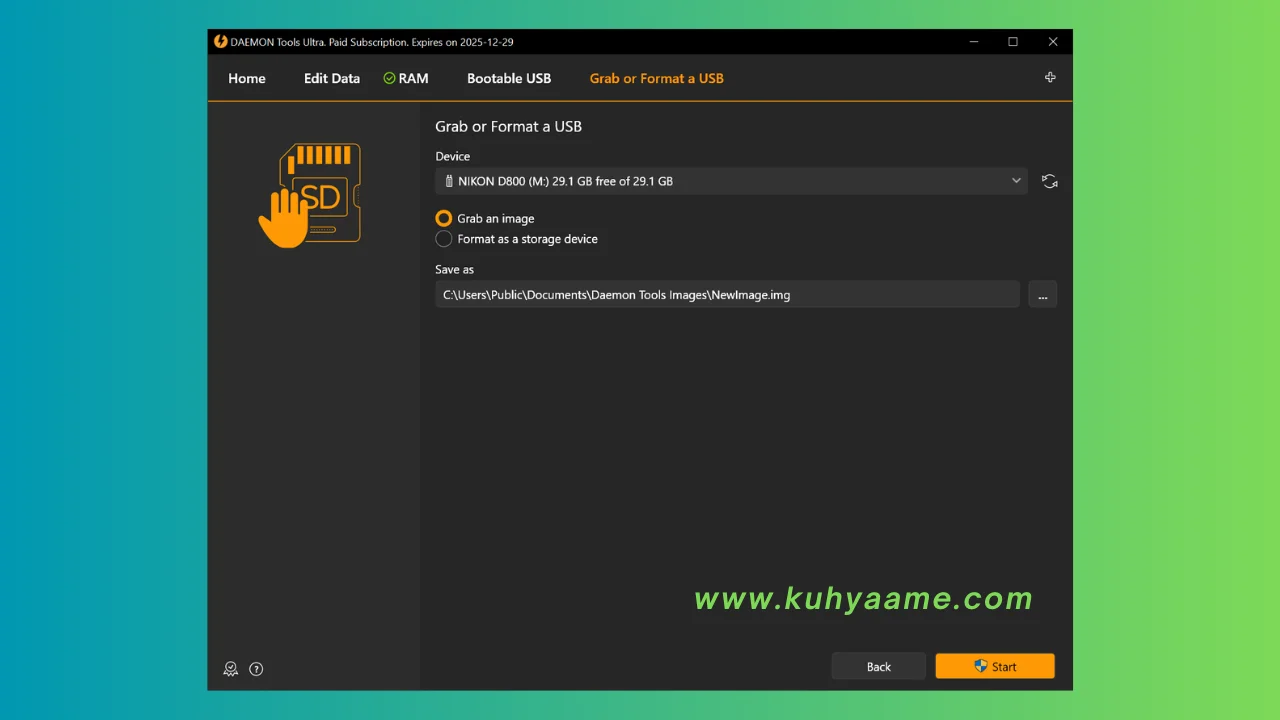Browse for save location with ellipsis button

(1042, 294)
